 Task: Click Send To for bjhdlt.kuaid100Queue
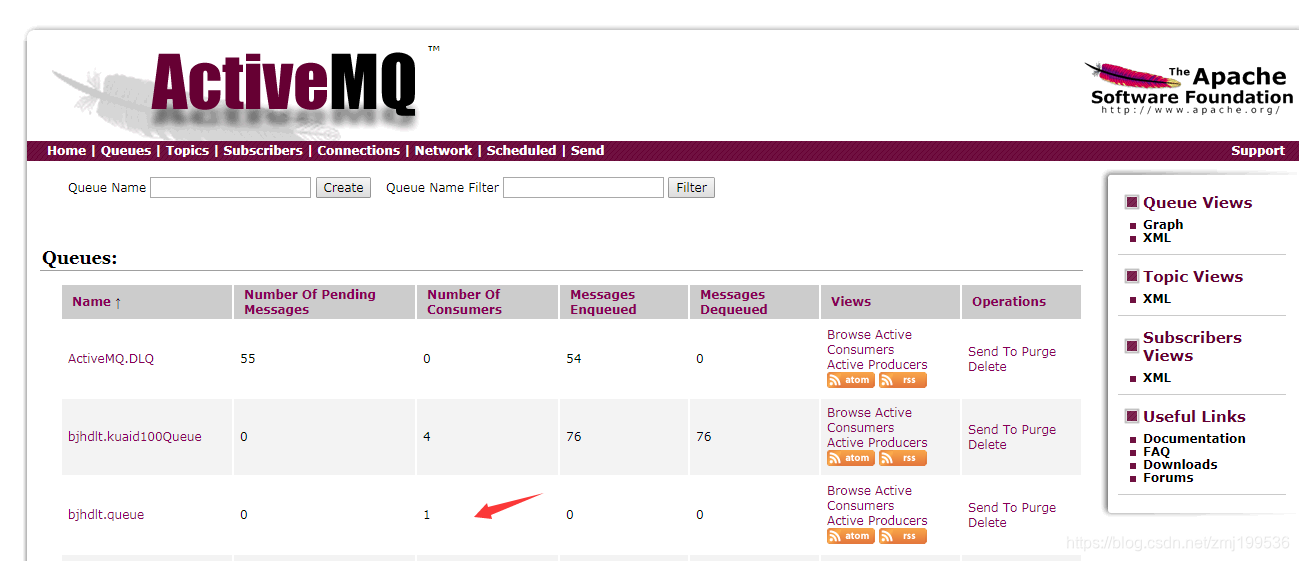coord(993,430)
